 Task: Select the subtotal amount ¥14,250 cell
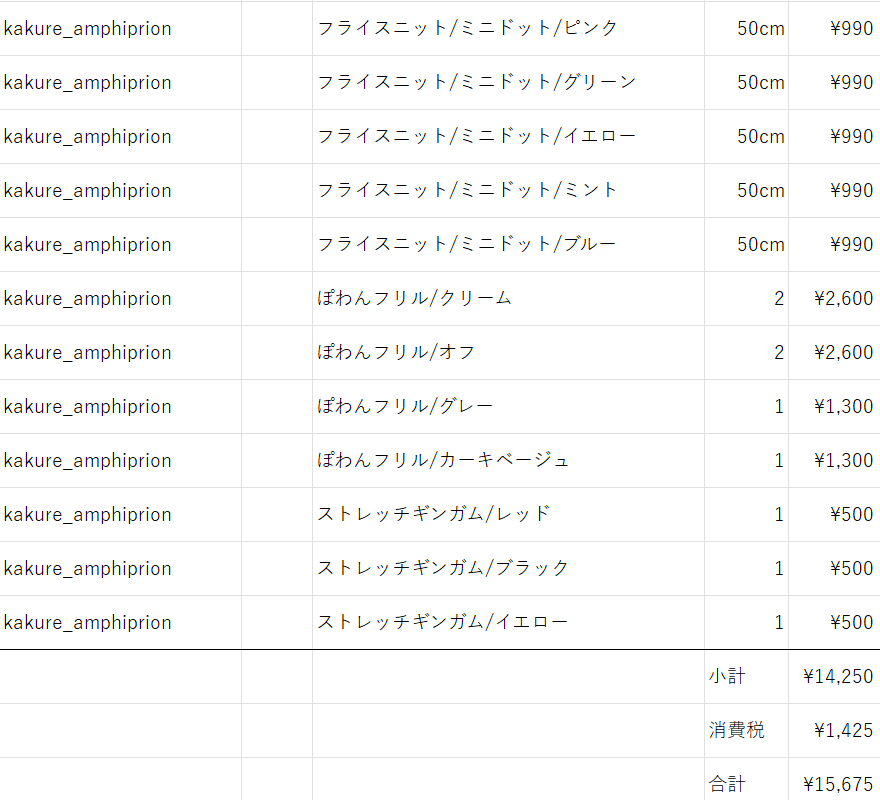835,676
